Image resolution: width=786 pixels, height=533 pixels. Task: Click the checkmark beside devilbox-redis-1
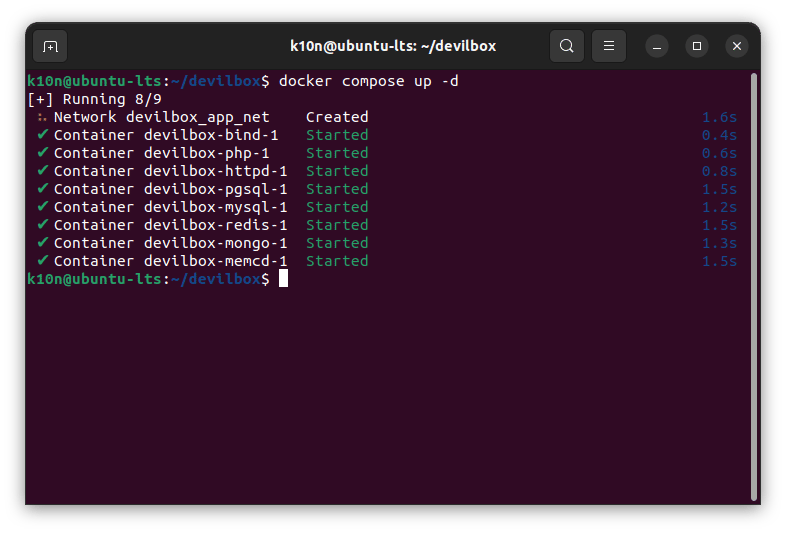point(42,225)
